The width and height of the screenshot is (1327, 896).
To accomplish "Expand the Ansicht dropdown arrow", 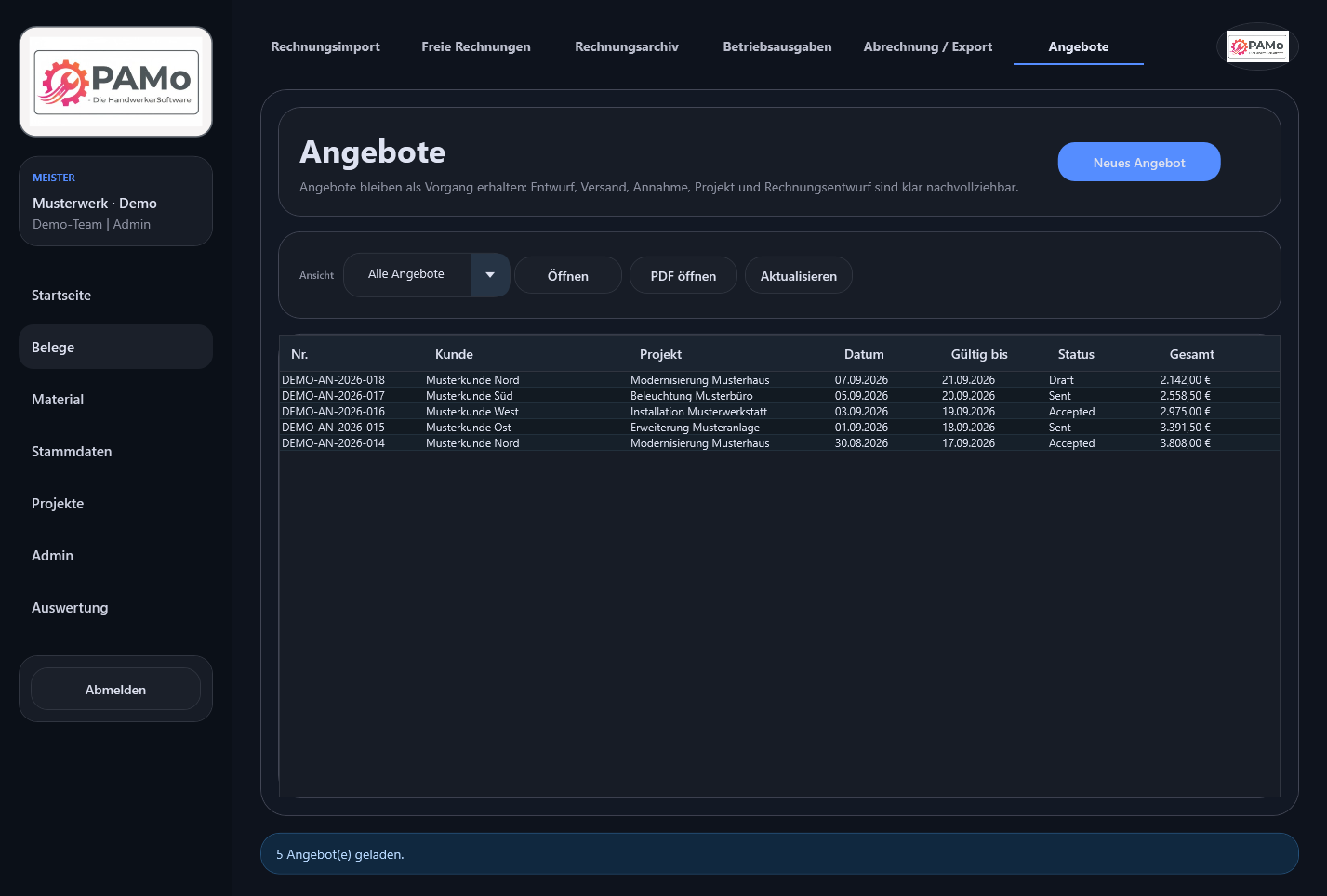I will (x=490, y=275).
